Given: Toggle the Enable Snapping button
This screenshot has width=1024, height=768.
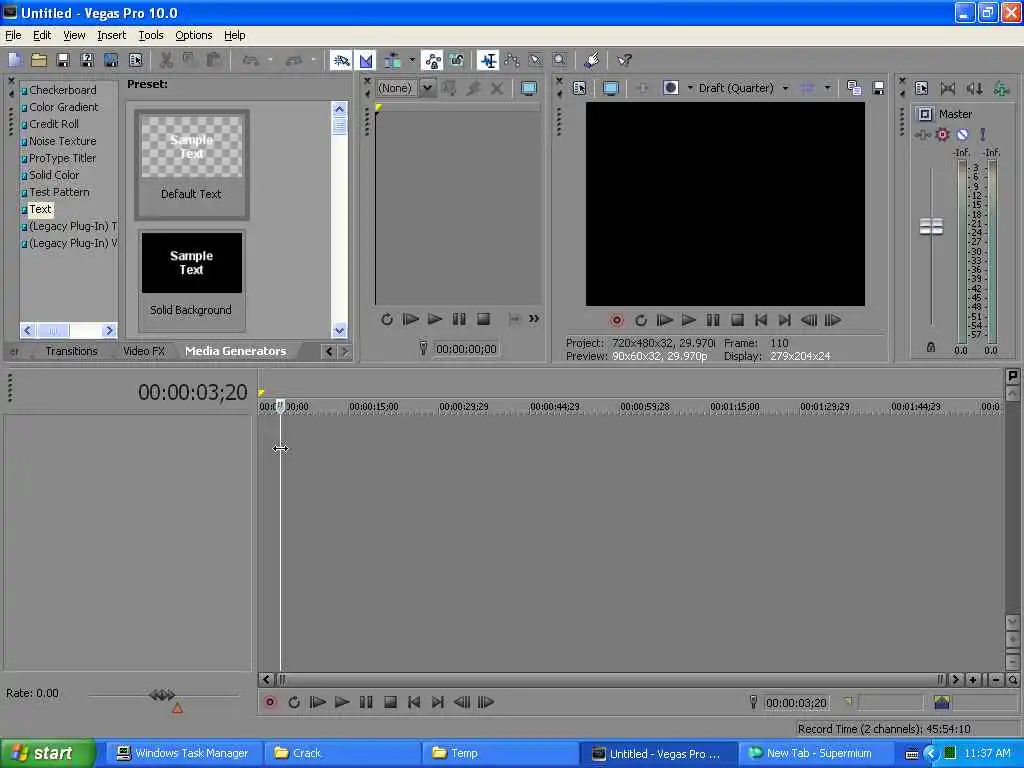Looking at the screenshot, I should pos(341,61).
